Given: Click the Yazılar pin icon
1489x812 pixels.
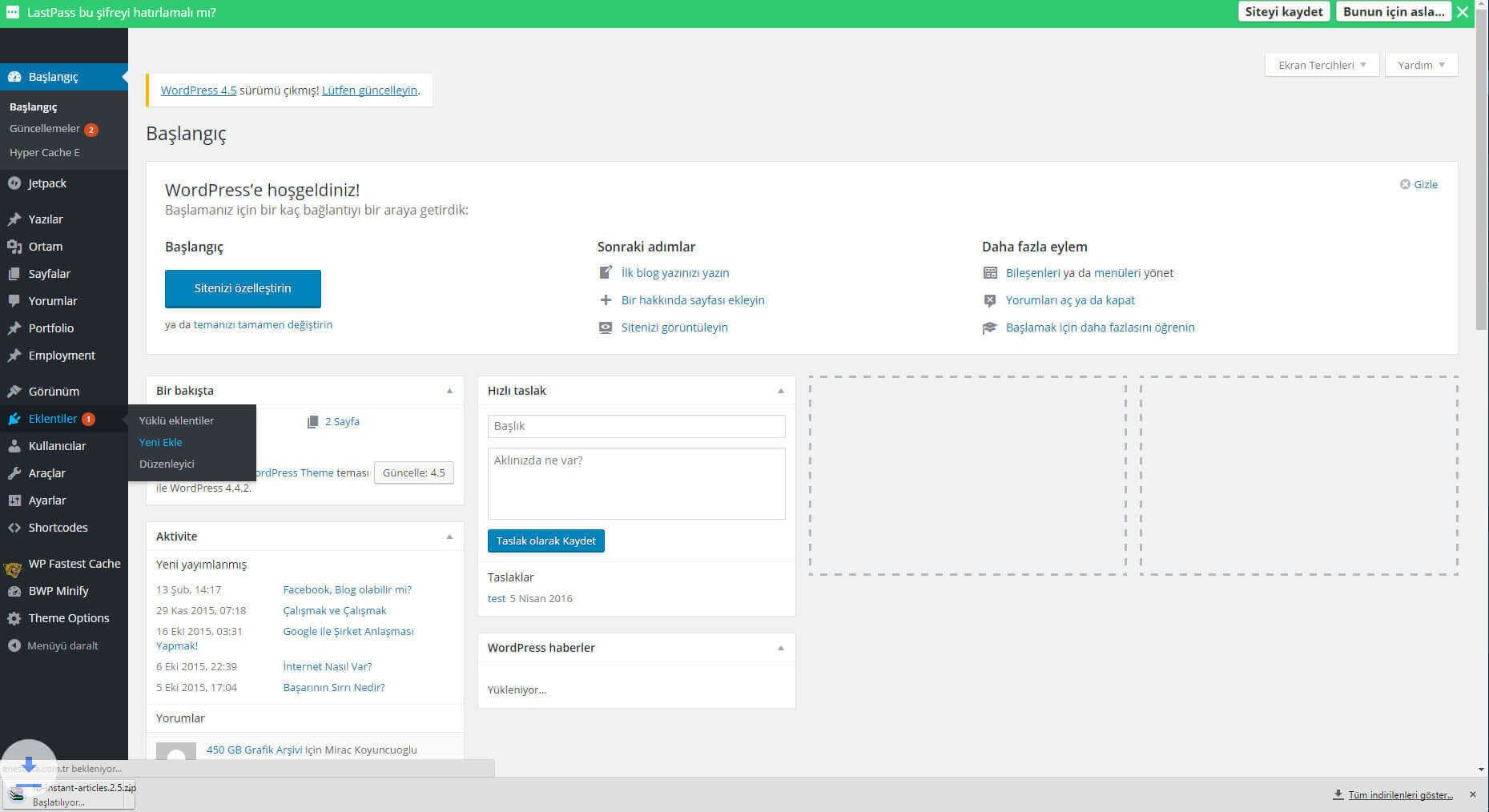Looking at the screenshot, I should pyautogui.click(x=14, y=219).
